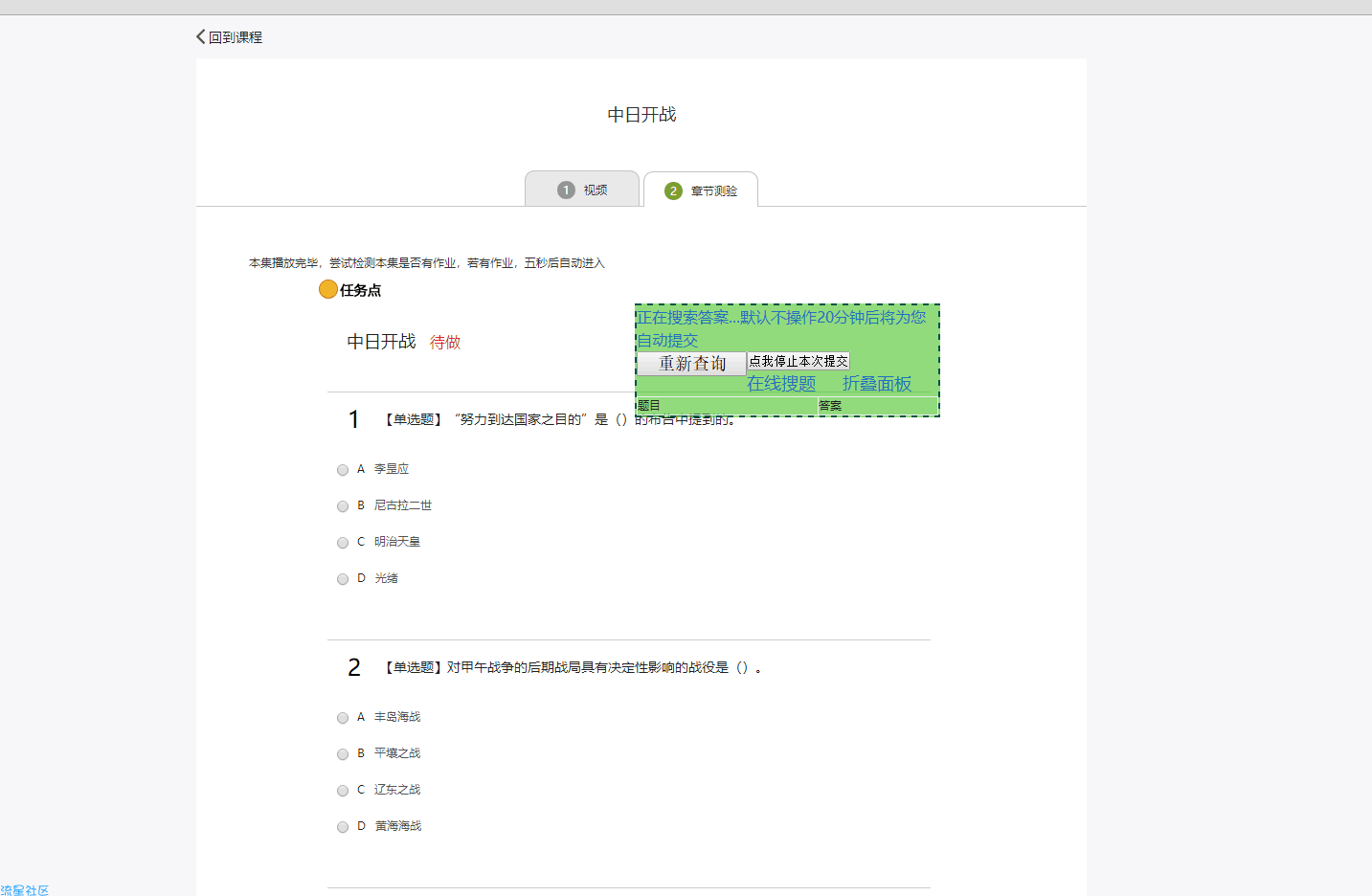Click the 正在搜索答案 status message
Screen dimensions: 1372x896
(x=781, y=328)
